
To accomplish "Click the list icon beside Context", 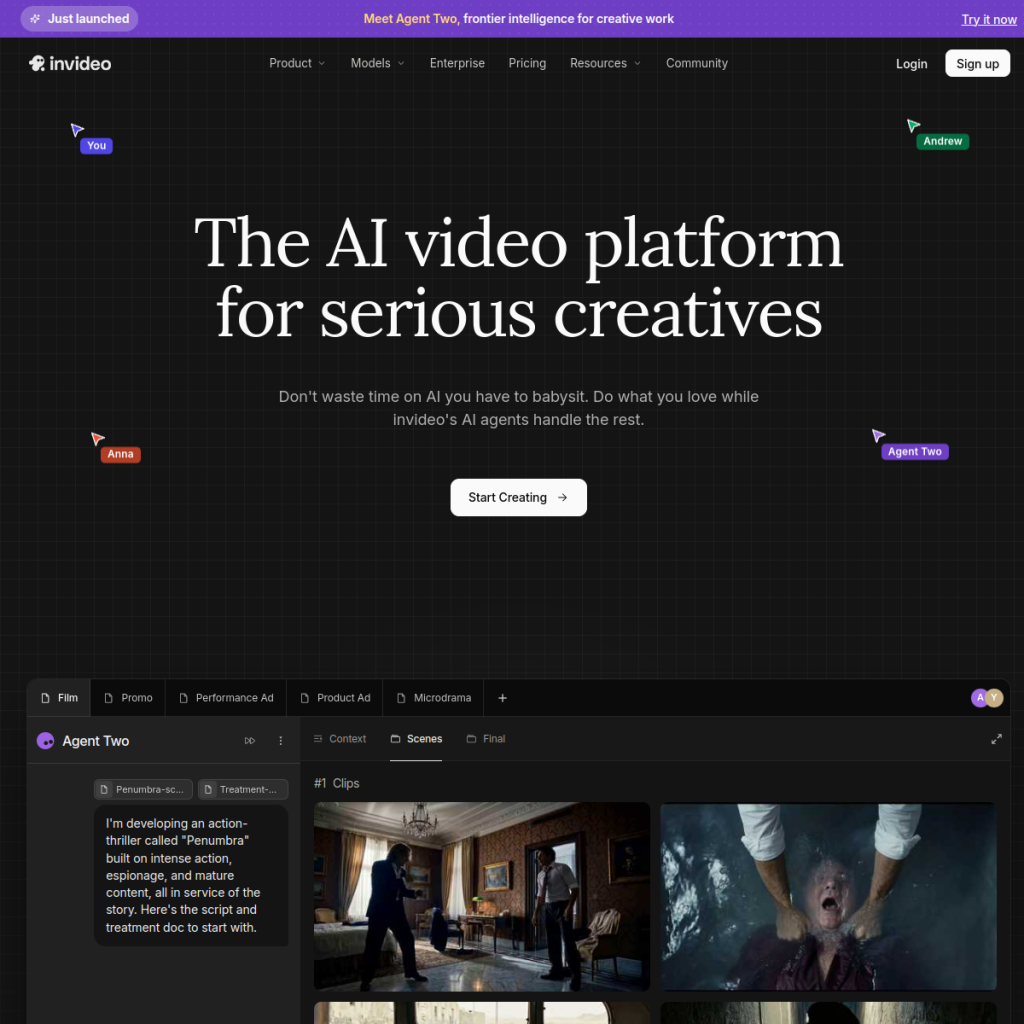I will [318, 739].
